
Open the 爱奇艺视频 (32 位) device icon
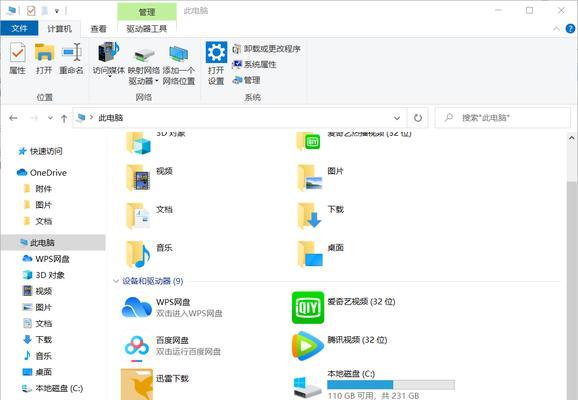click(308, 307)
